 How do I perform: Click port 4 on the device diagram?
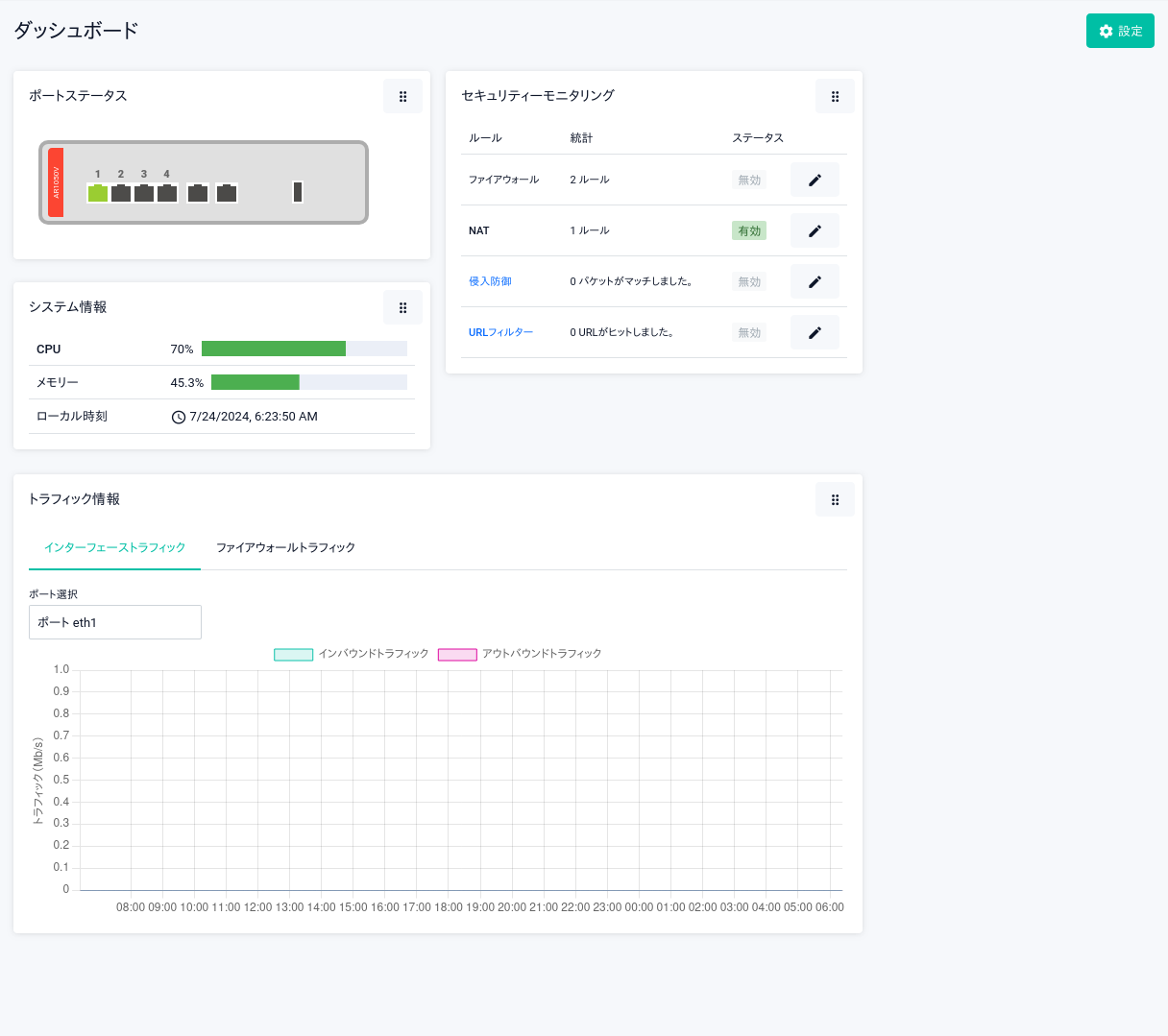tap(167, 193)
